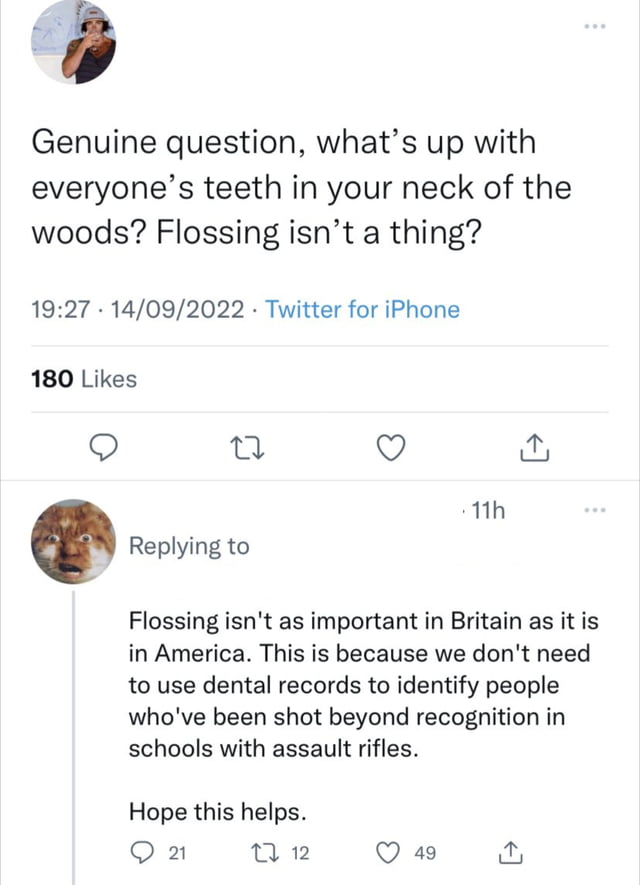Screen dimensions: 640x885
Task: Like the reply showing 49 likes
Action: pyautogui.click(x=391, y=825)
